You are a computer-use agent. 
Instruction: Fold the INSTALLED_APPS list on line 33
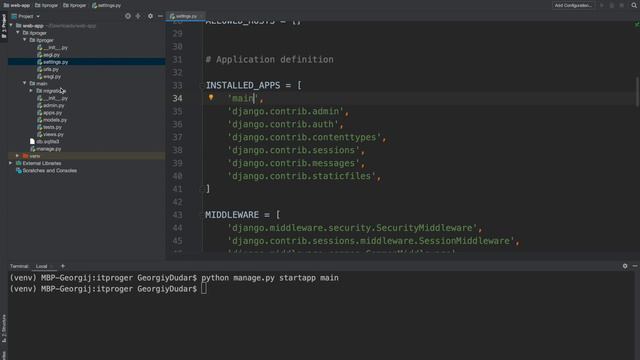[202, 85]
